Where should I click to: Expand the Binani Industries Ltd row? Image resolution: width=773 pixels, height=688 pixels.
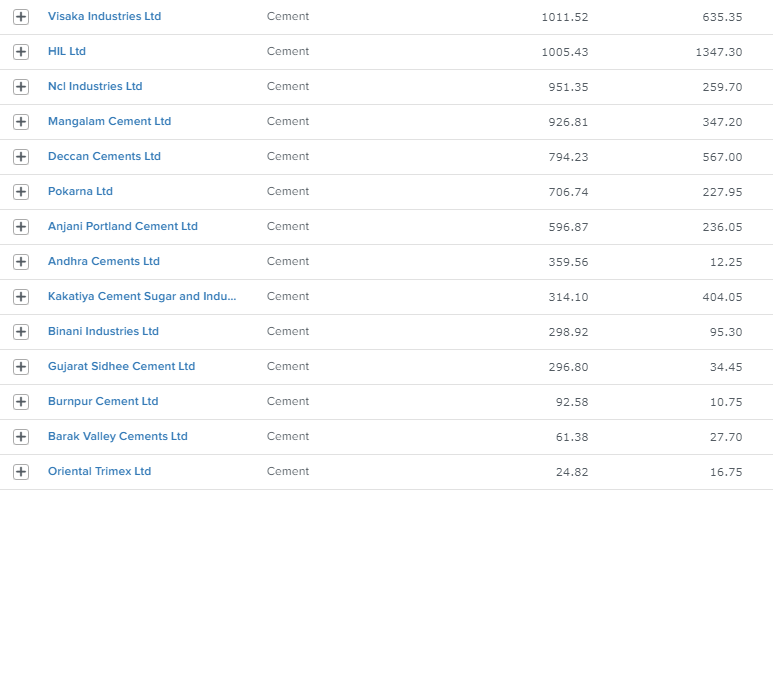pyautogui.click(x=21, y=332)
